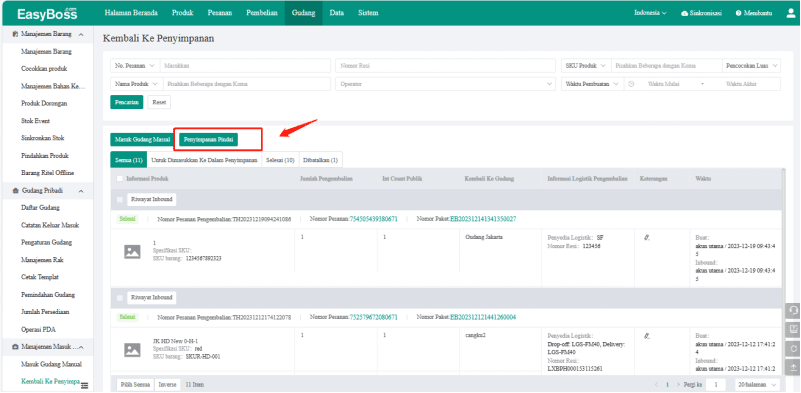Collapse the Gudang Pribadi sidebar section
Viewport: 801px width, 393px height.
pyautogui.click(x=81, y=190)
